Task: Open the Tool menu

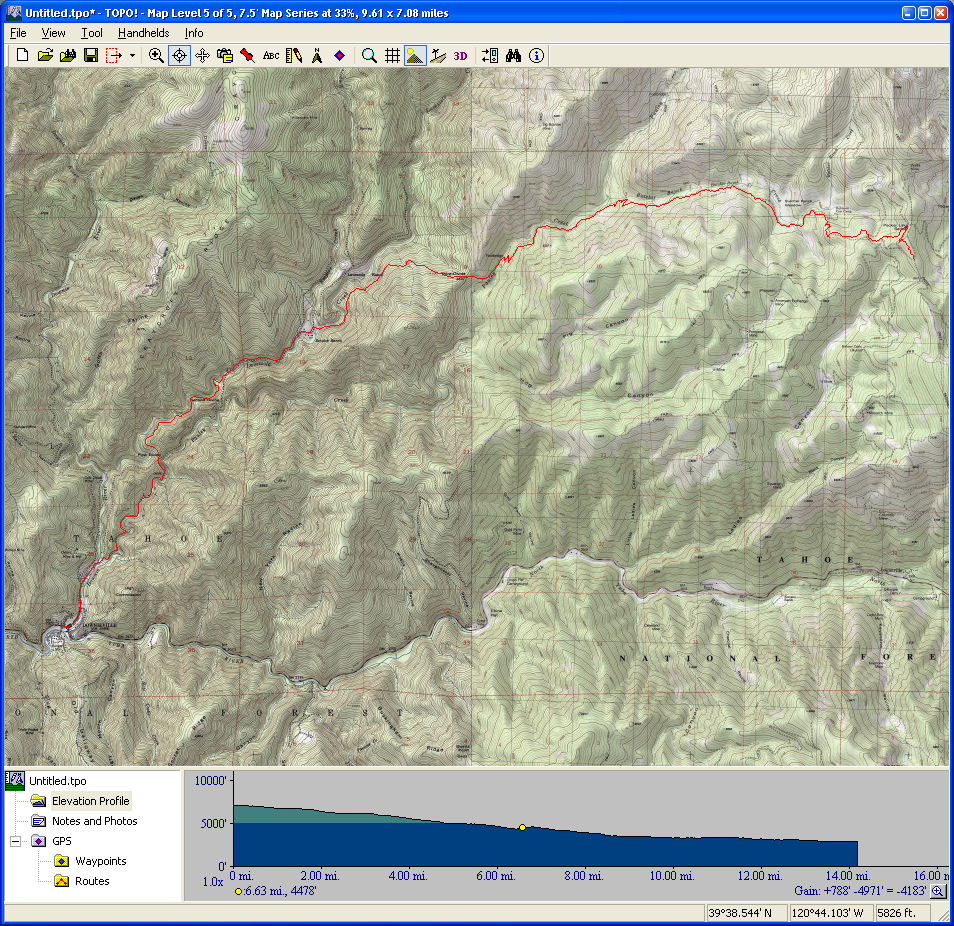Action: tap(92, 33)
